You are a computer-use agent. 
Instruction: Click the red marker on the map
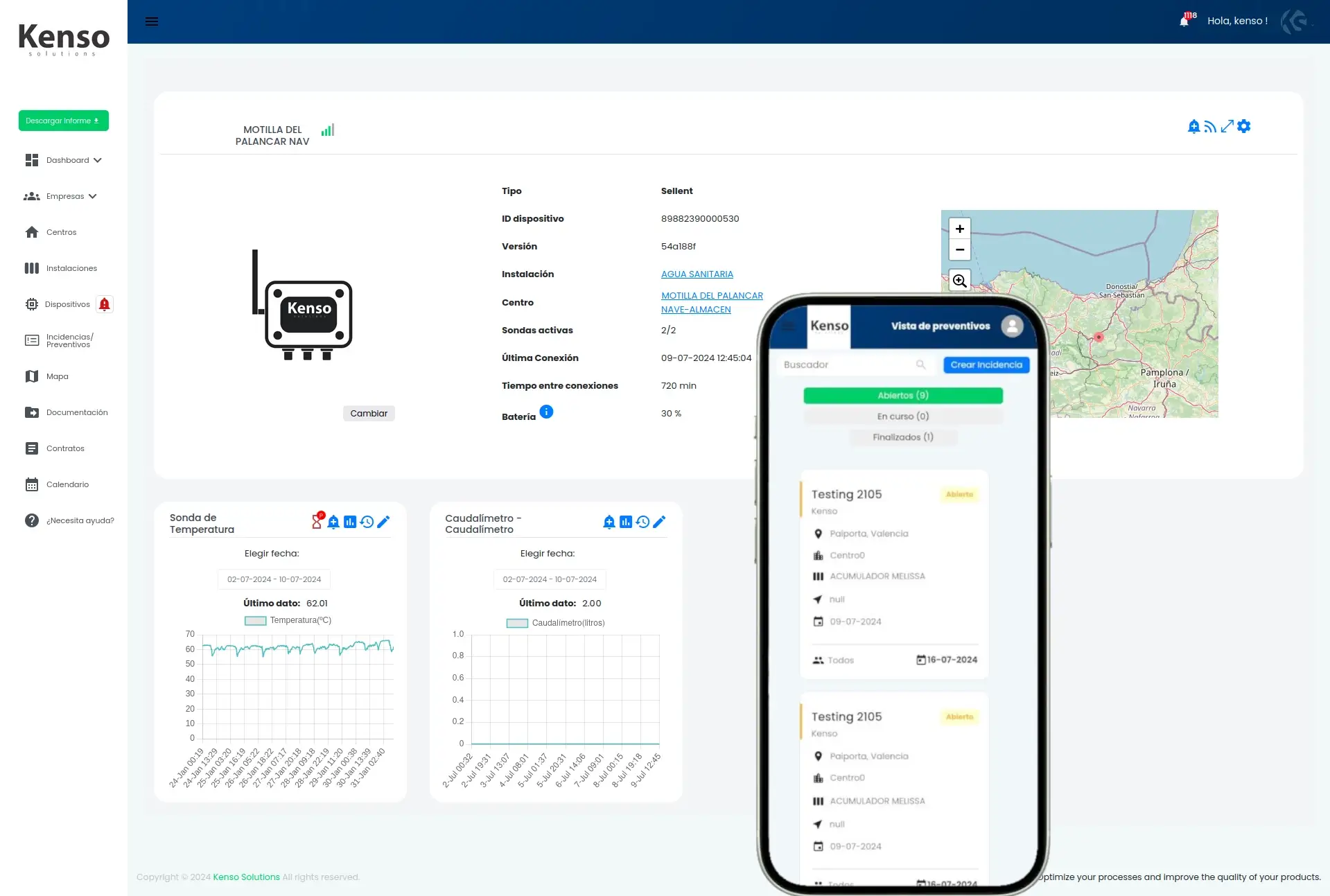point(1099,337)
